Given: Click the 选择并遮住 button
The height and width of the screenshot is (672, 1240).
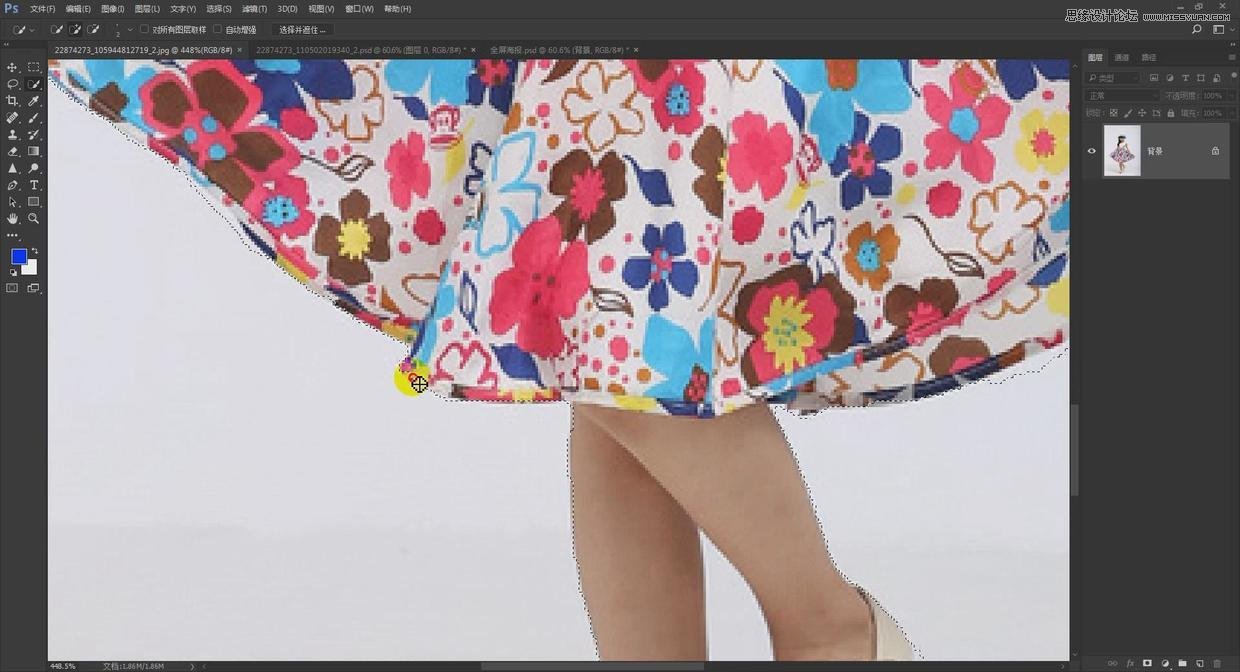Looking at the screenshot, I should point(301,30).
